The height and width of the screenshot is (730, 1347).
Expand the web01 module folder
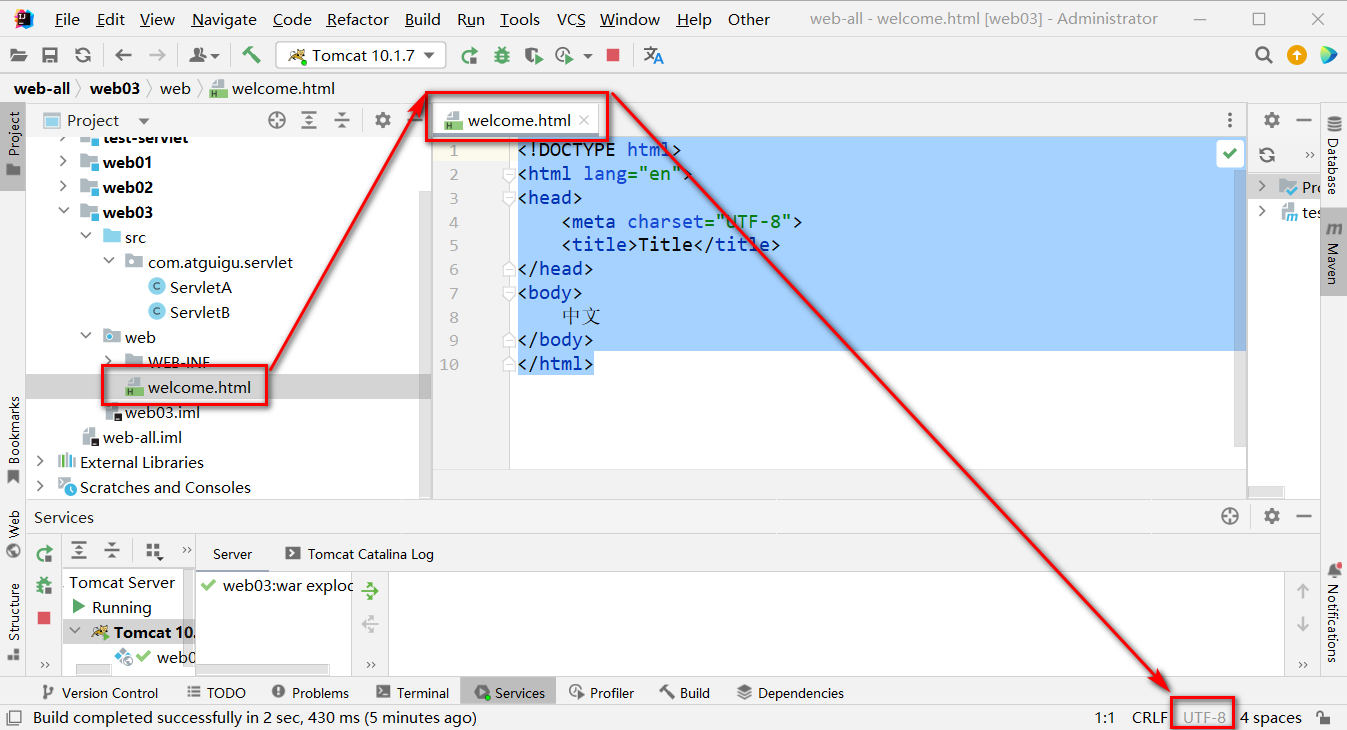tap(64, 162)
